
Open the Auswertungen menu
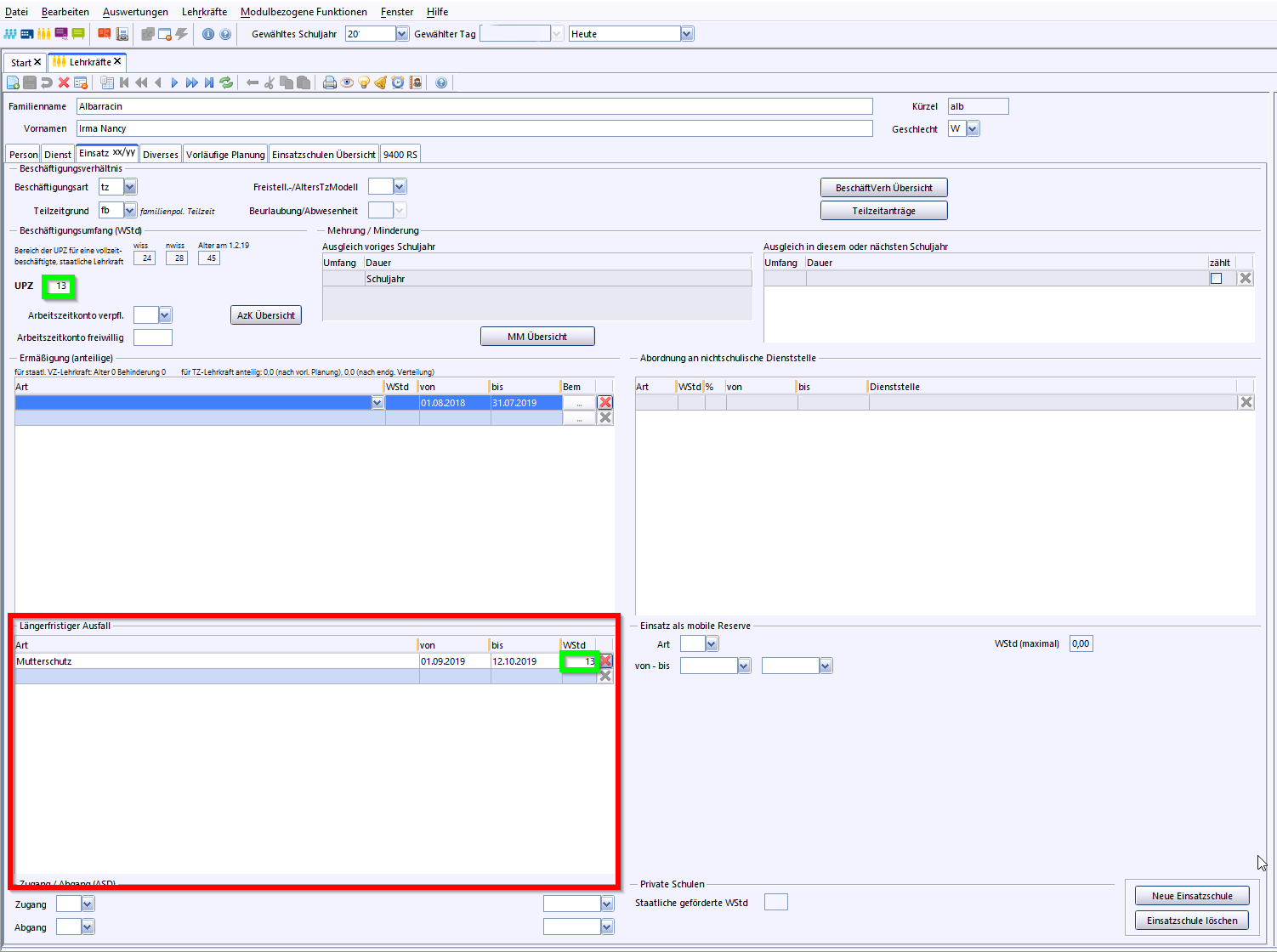135,12
